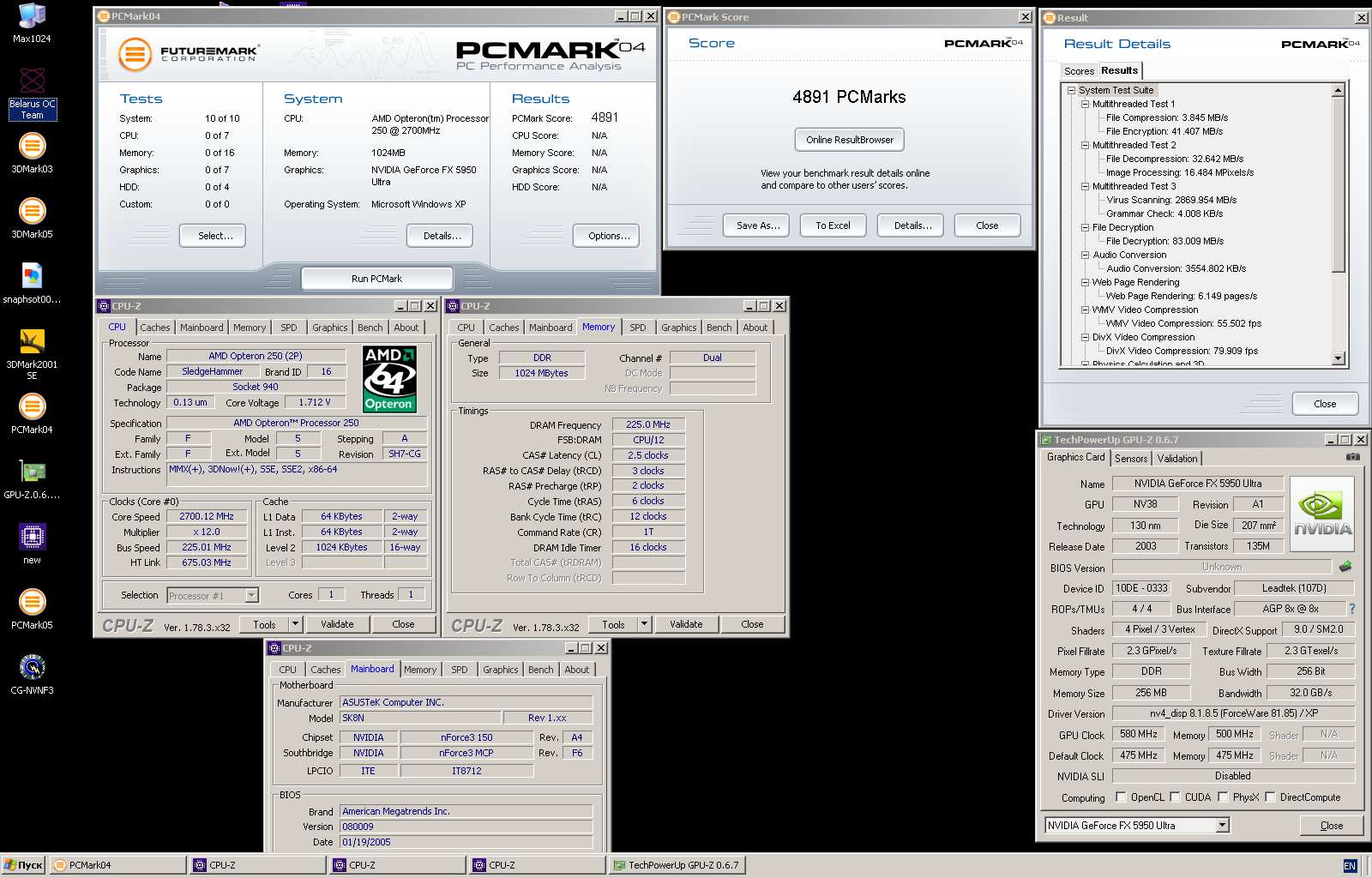This screenshot has width=1372, height=878.
Task: Click Validate in the CPU-Z CPU window
Action: tap(337, 624)
